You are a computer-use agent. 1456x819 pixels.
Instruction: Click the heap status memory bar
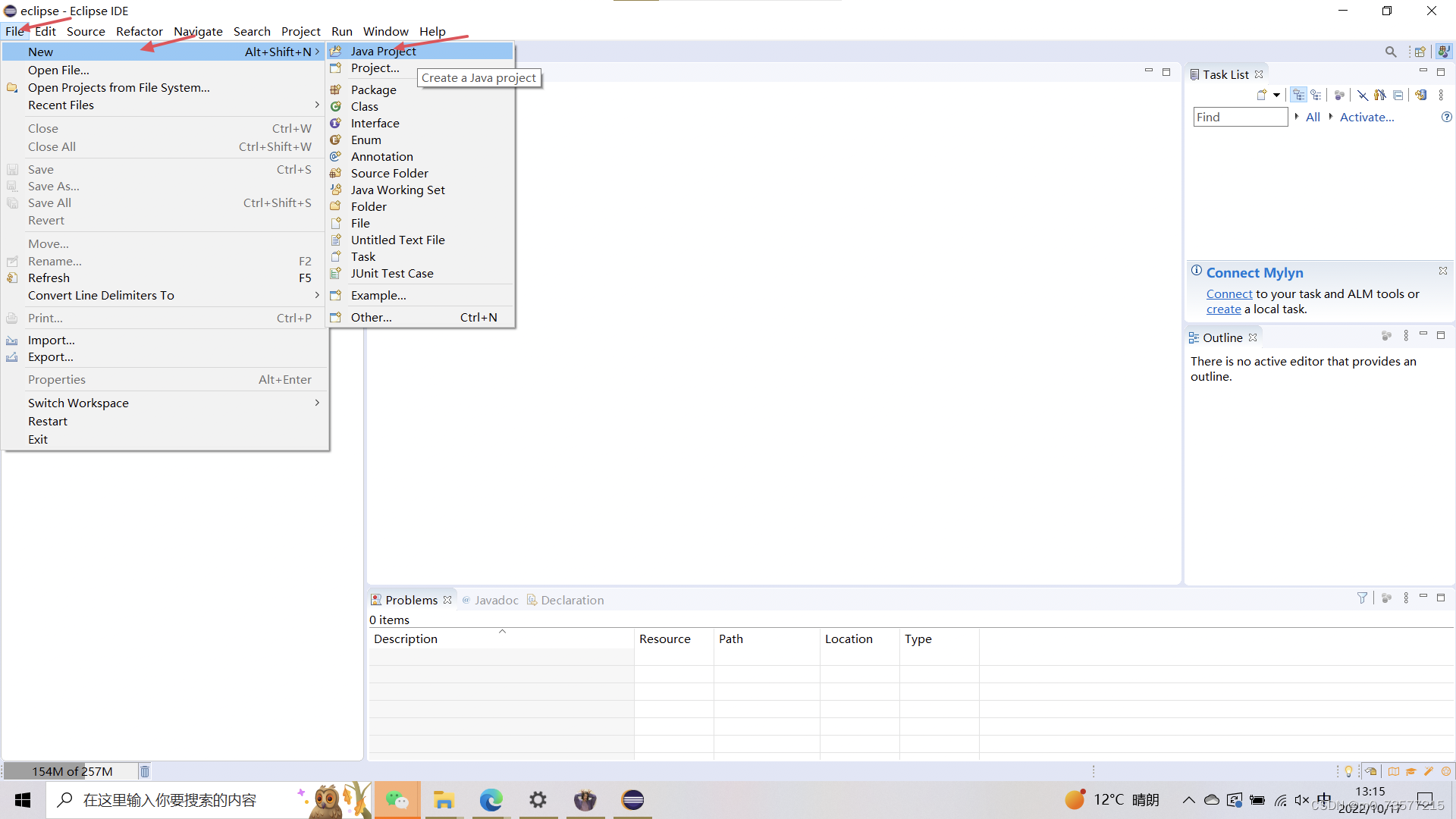(71, 771)
